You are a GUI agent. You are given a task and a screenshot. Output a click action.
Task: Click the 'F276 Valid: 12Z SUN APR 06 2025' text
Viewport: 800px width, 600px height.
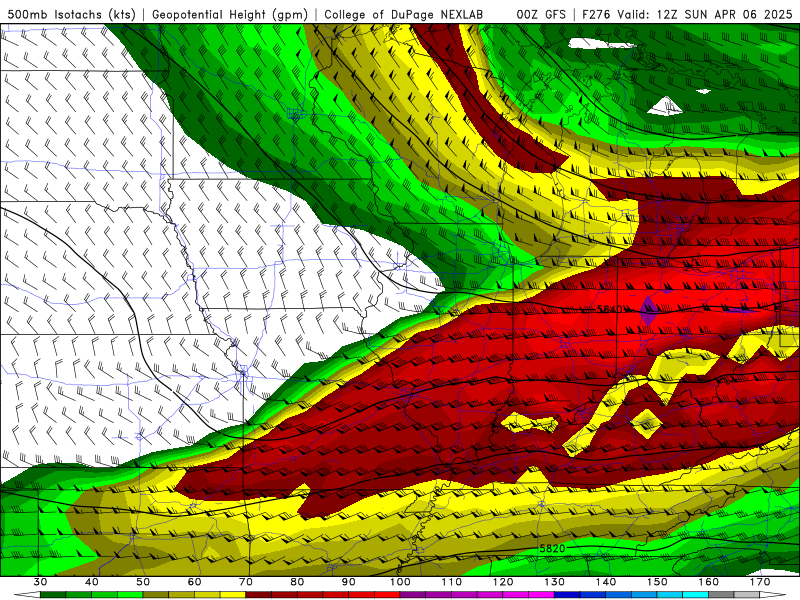(687, 14)
